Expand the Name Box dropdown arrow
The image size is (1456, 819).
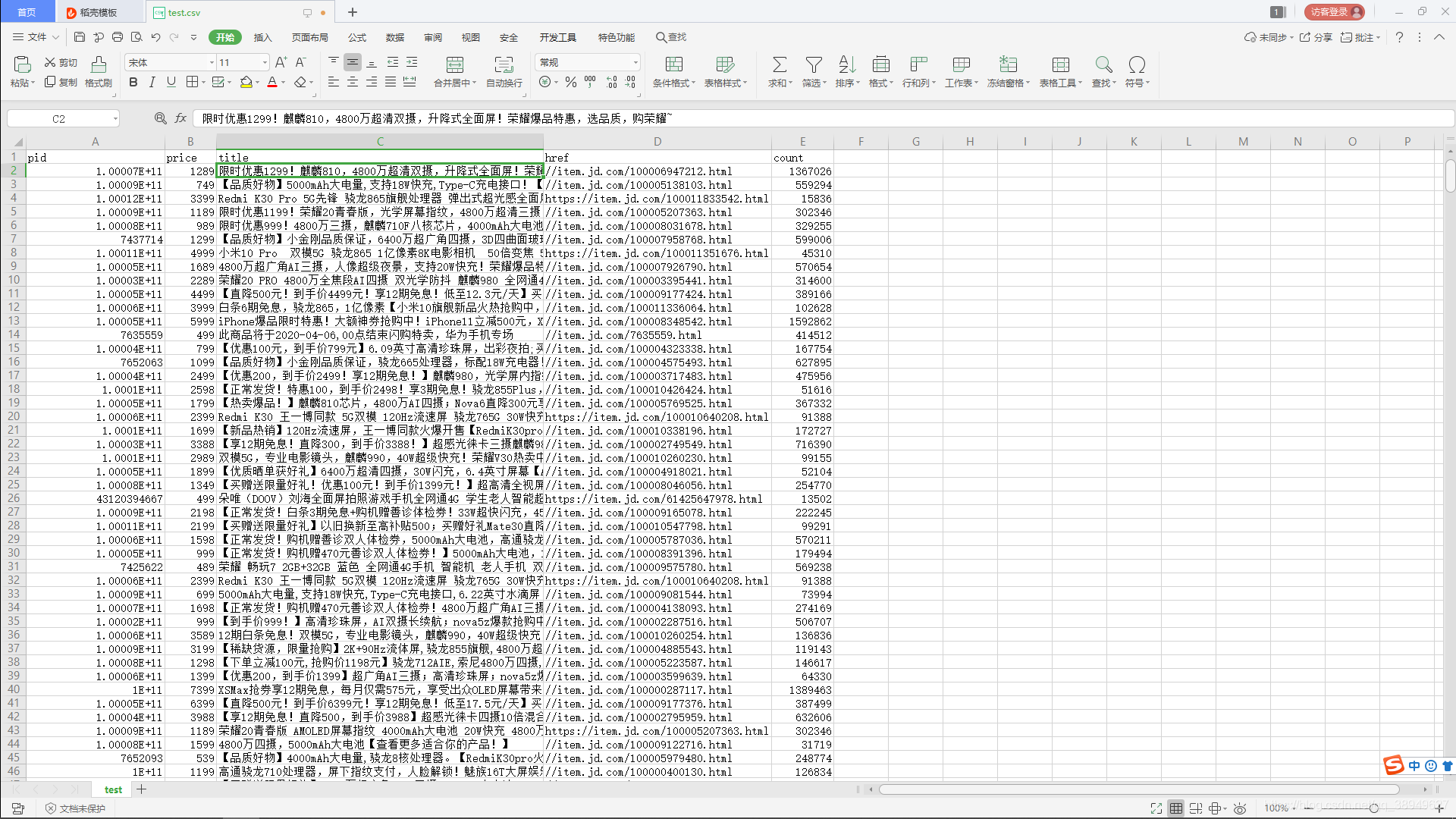coord(115,118)
